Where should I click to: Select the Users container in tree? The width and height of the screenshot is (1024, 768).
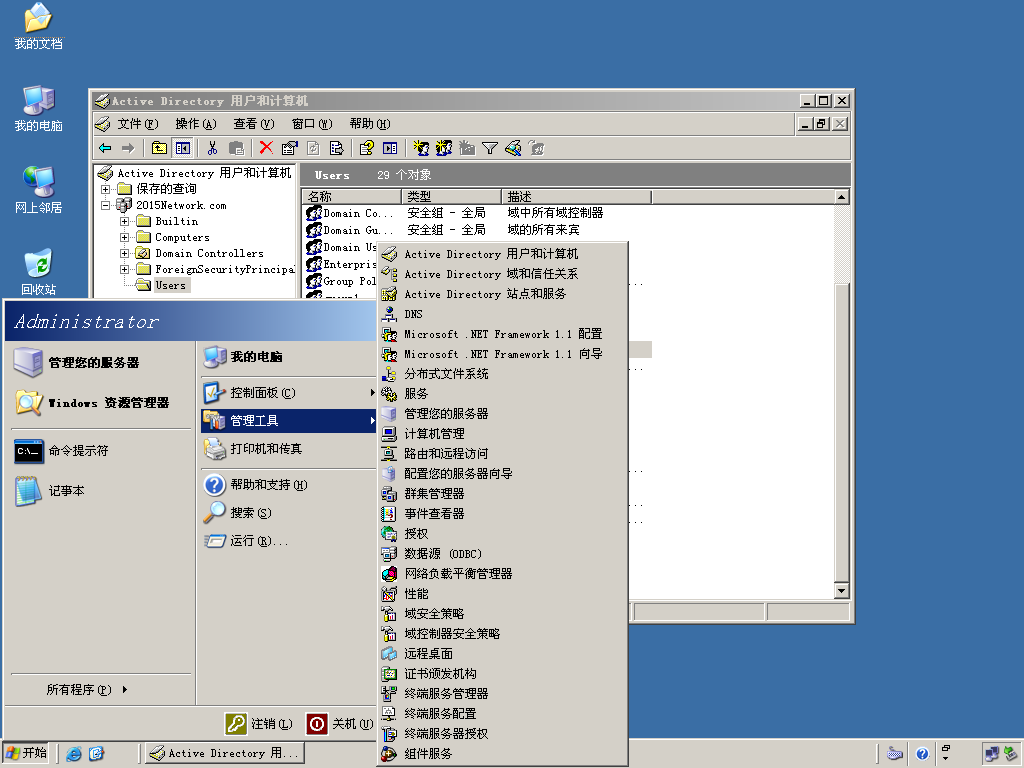(x=170, y=285)
